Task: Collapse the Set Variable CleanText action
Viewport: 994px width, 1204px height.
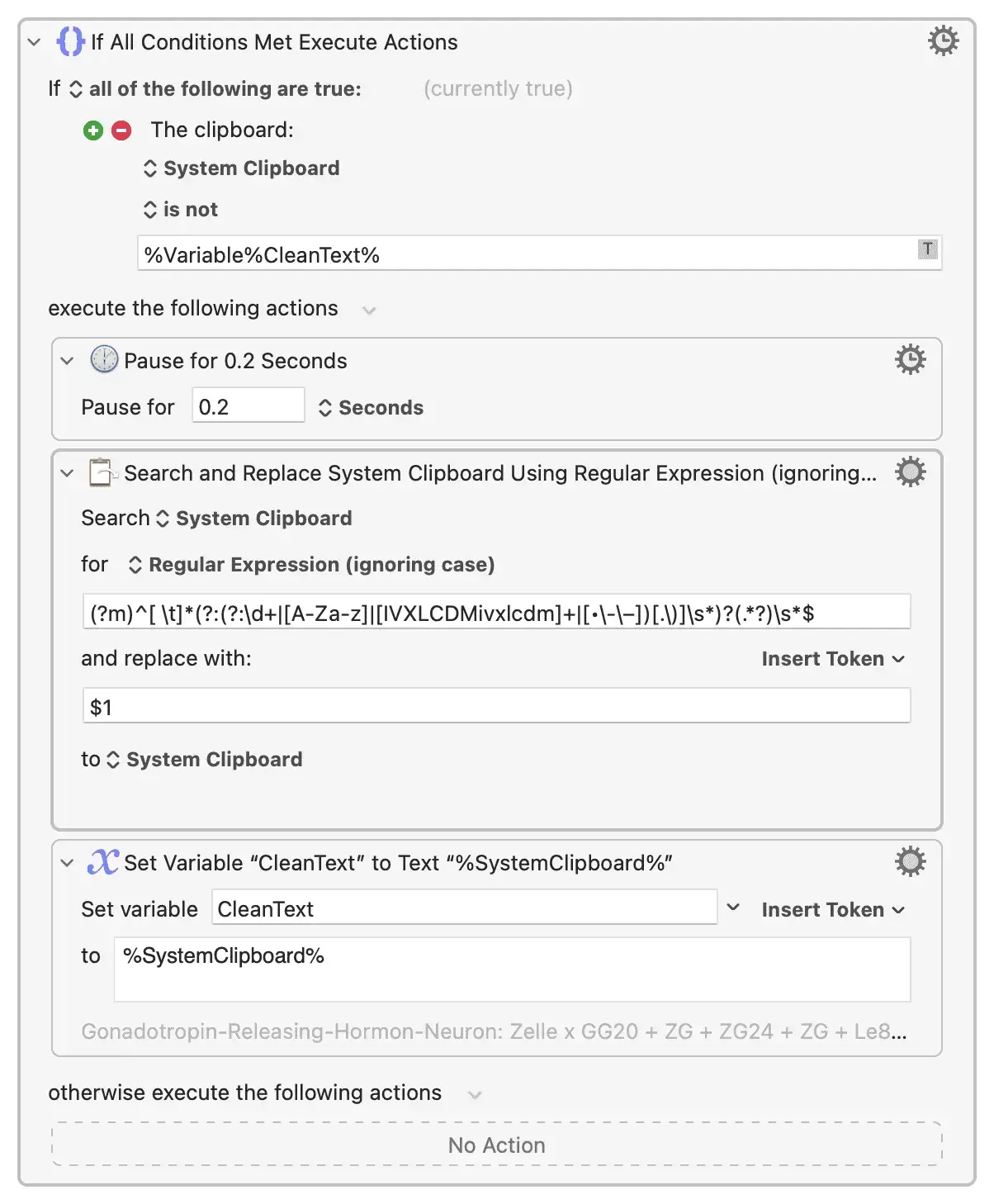Action: pyautogui.click(x=68, y=863)
